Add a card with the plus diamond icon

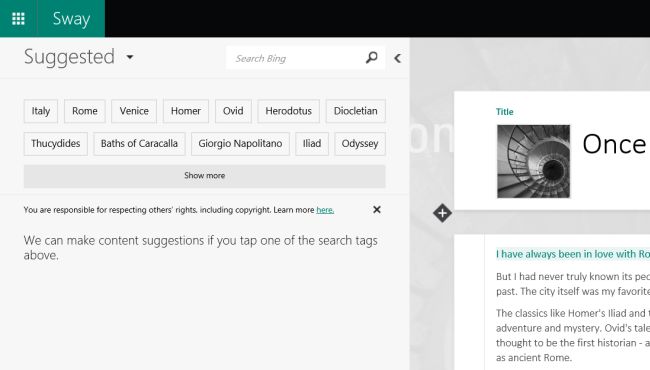coord(442,213)
